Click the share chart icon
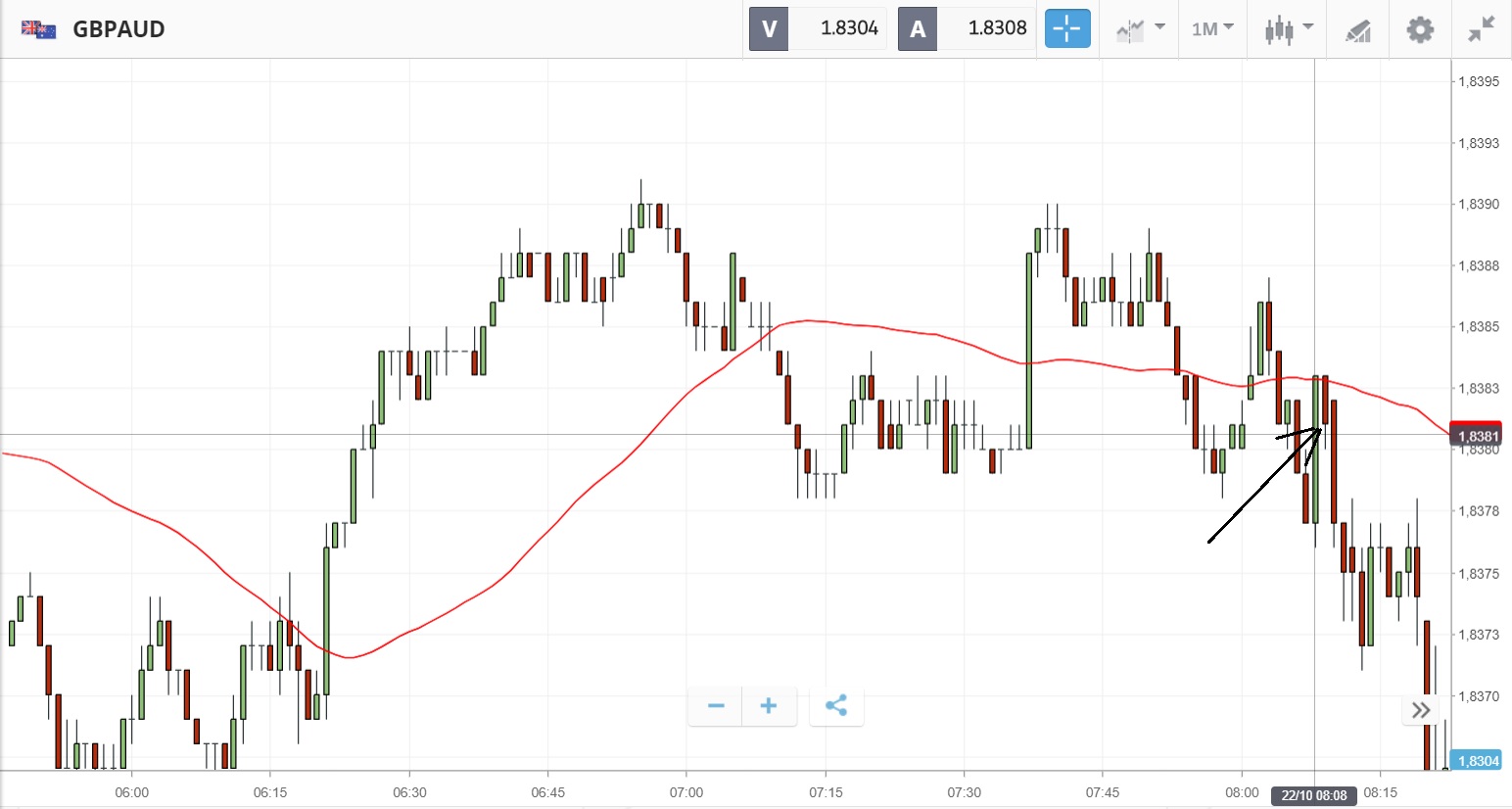The width and height of the screenshot is (1512, 809). pos(835,705)
